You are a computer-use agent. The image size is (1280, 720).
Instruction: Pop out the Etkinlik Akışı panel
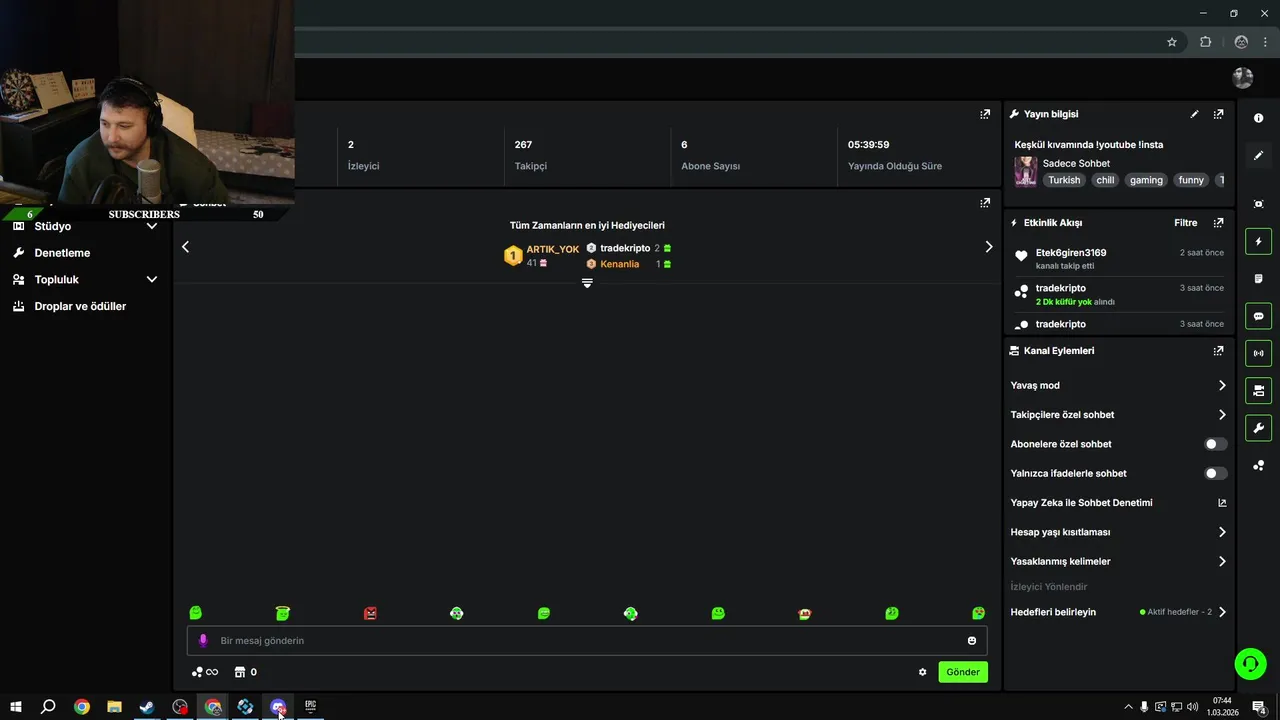coord(1218,223)
